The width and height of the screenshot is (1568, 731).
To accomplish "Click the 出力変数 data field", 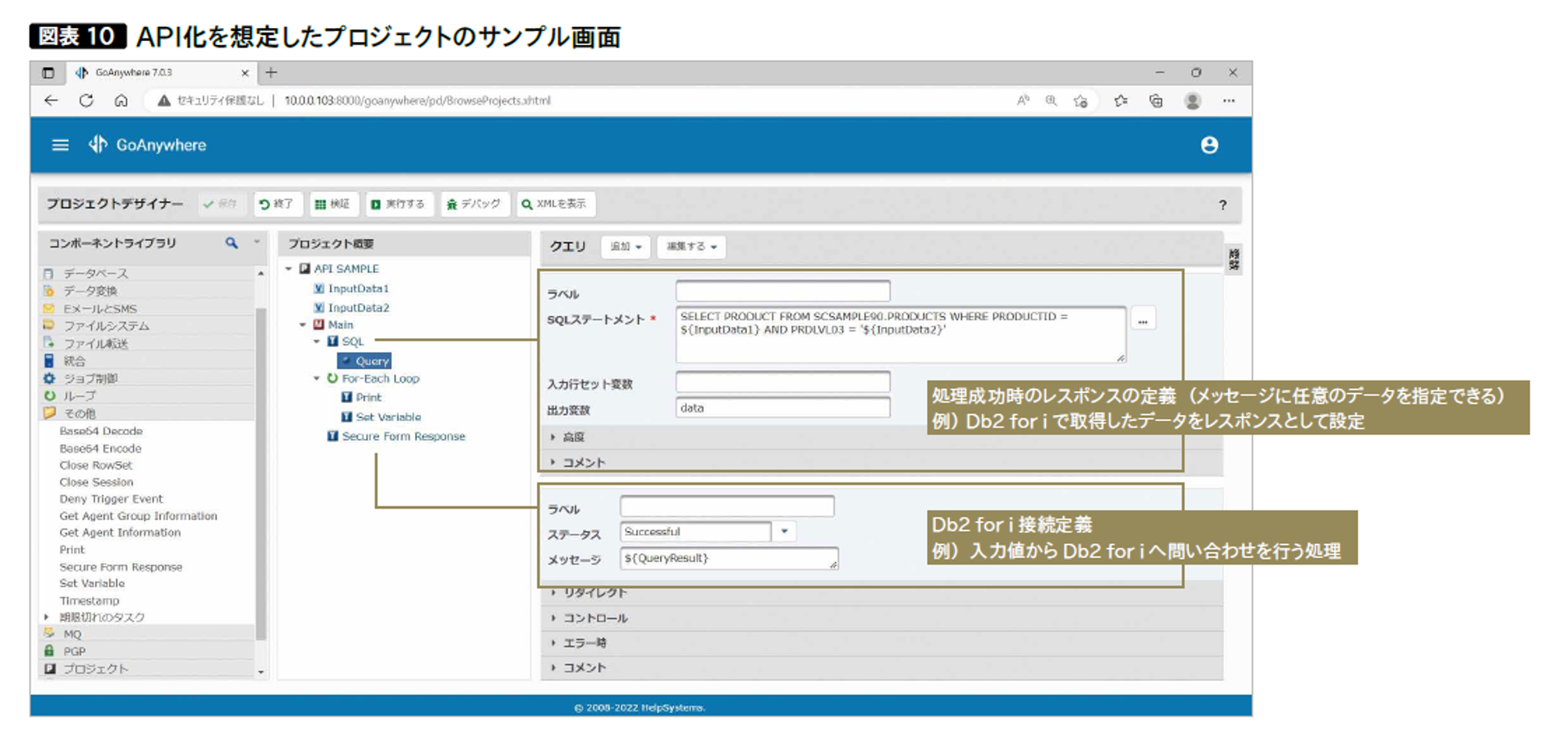I will coord(782,408).
